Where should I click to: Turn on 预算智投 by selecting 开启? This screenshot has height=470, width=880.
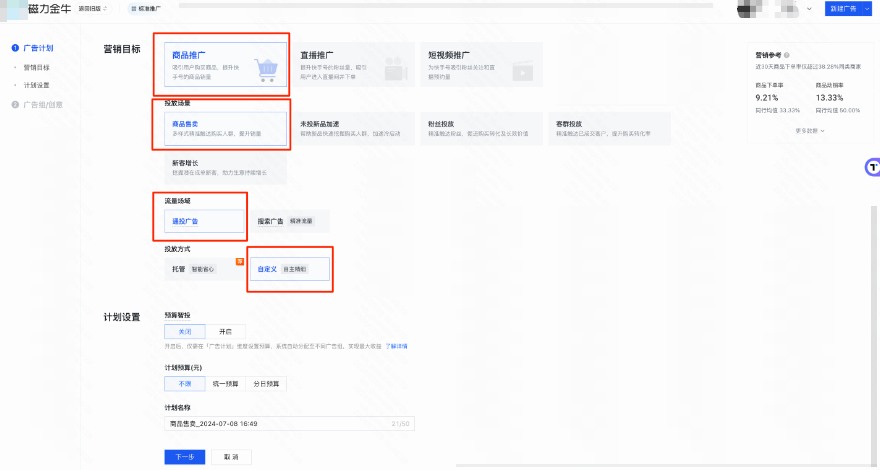[225, 331]
